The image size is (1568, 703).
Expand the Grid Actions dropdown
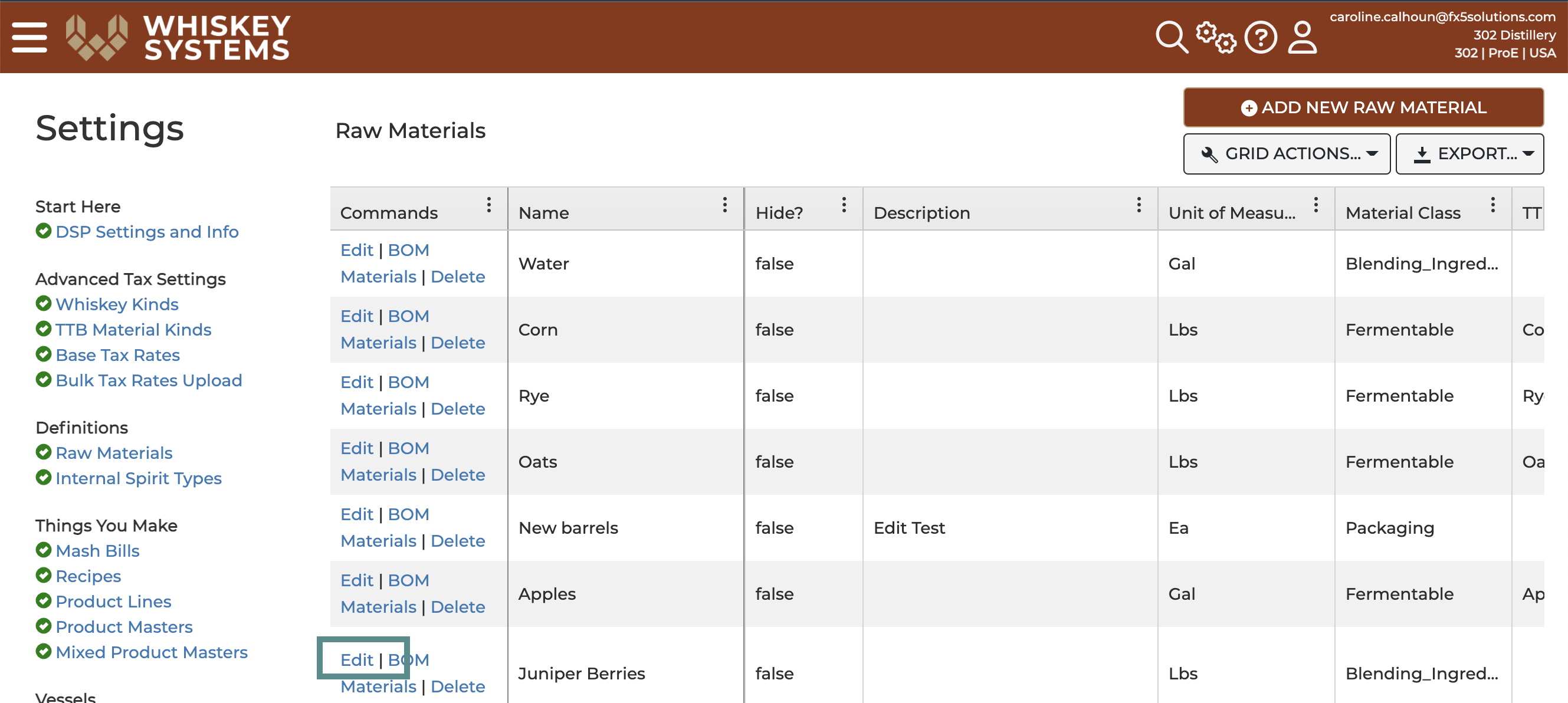[1286, 154]
